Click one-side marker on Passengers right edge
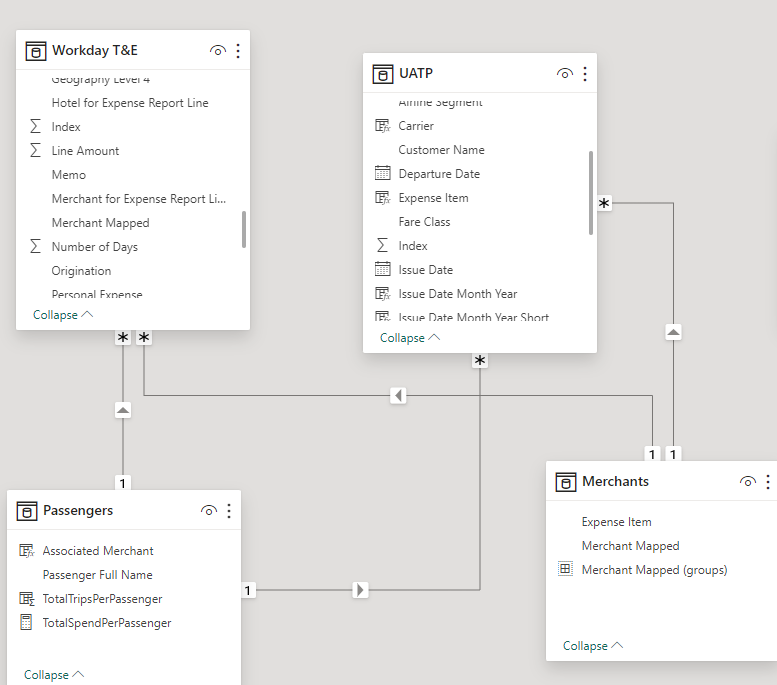Screen dimensions: 777x685 pyautogui.click(x=248, y=590)
